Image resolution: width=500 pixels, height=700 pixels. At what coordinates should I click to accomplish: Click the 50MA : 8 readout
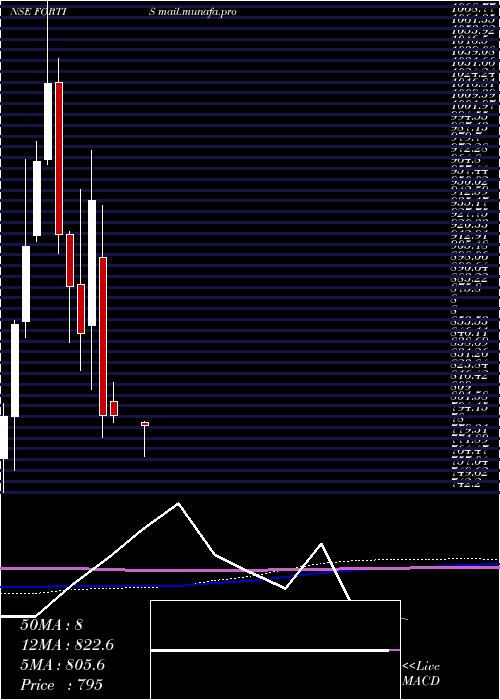(x=51, y=625)
